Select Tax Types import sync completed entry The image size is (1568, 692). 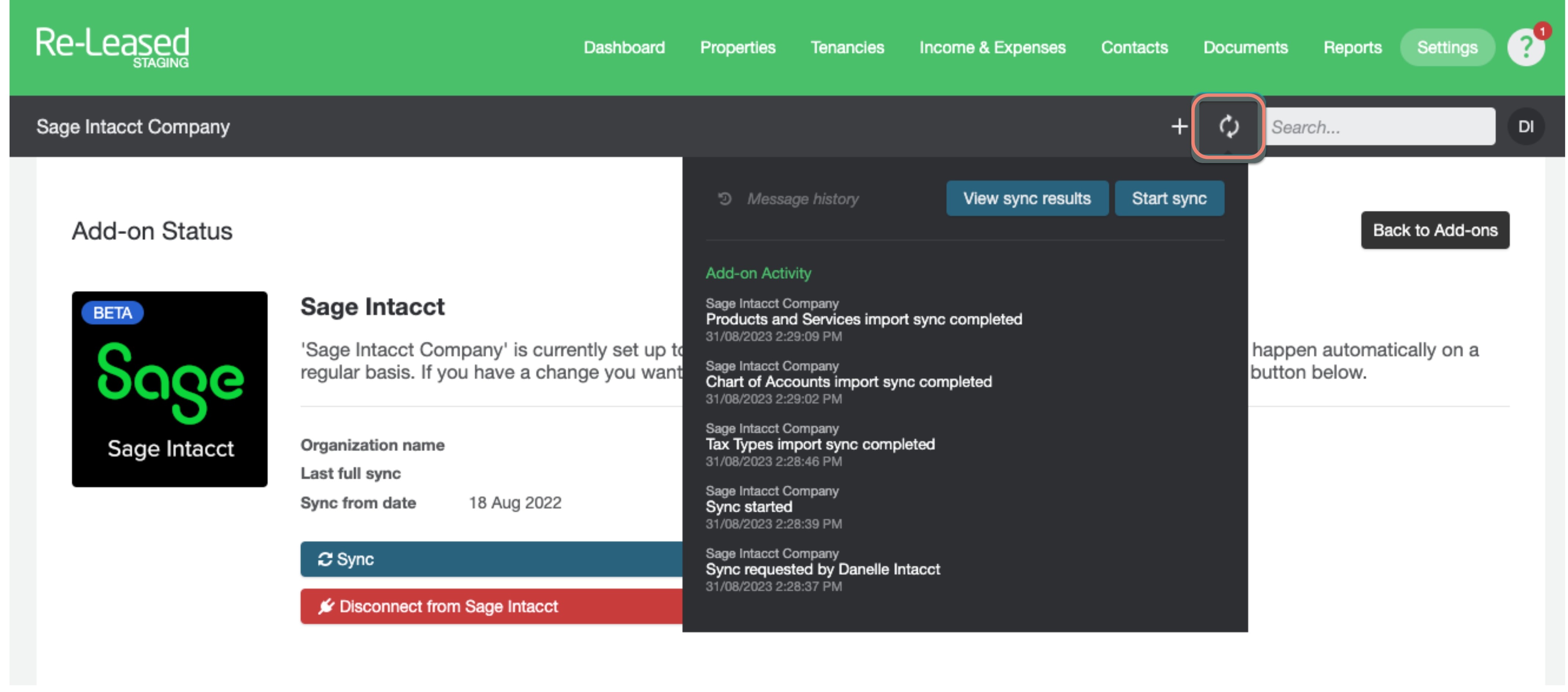coord(820,445)
